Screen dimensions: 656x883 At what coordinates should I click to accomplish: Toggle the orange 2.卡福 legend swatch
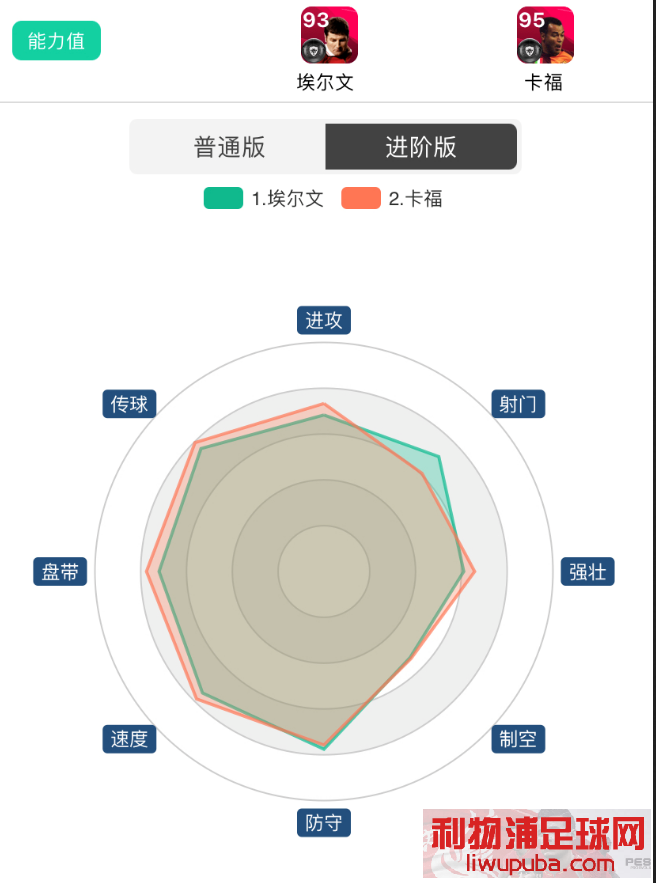click(x=361, y=198)
